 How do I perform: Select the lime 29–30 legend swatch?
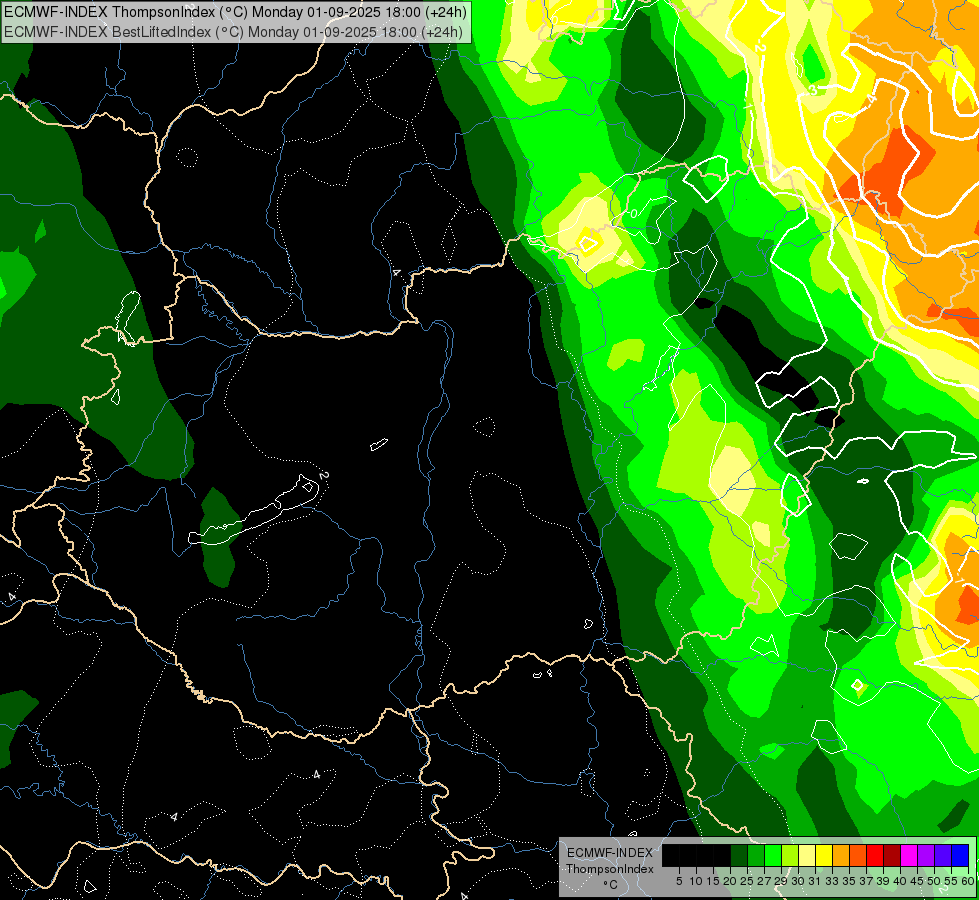(790, 855)
